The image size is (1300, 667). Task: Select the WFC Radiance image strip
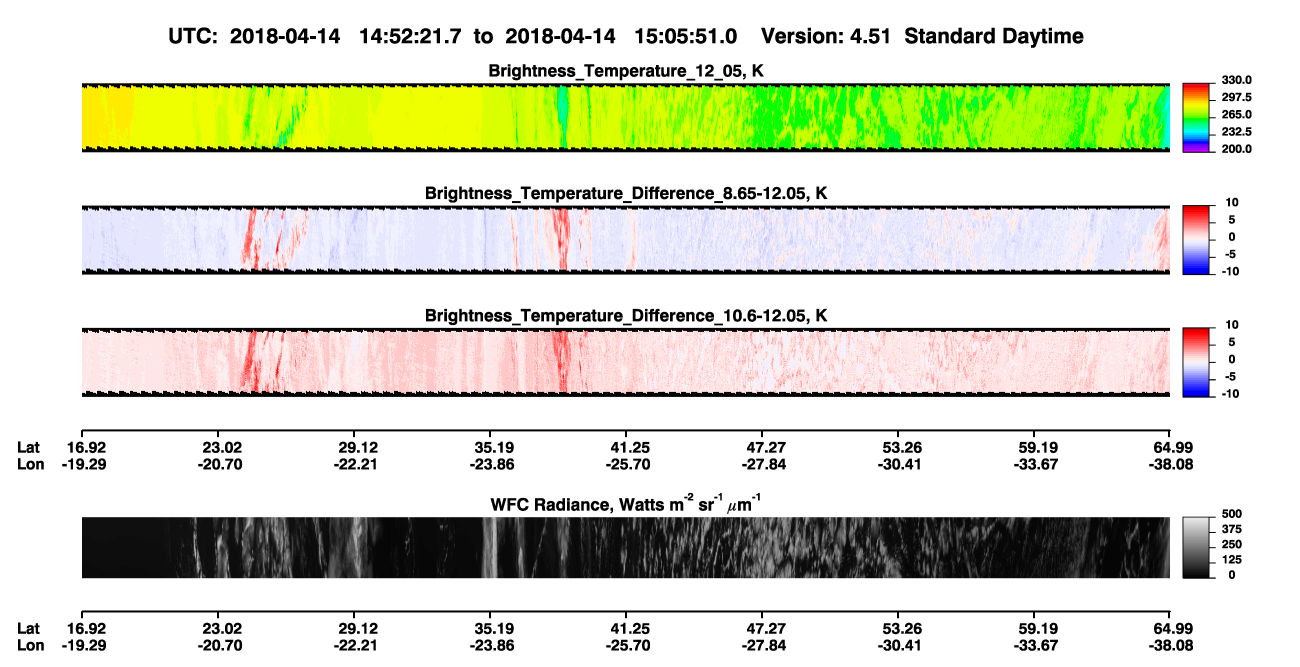pyautogui.click(x=626, y=547)
